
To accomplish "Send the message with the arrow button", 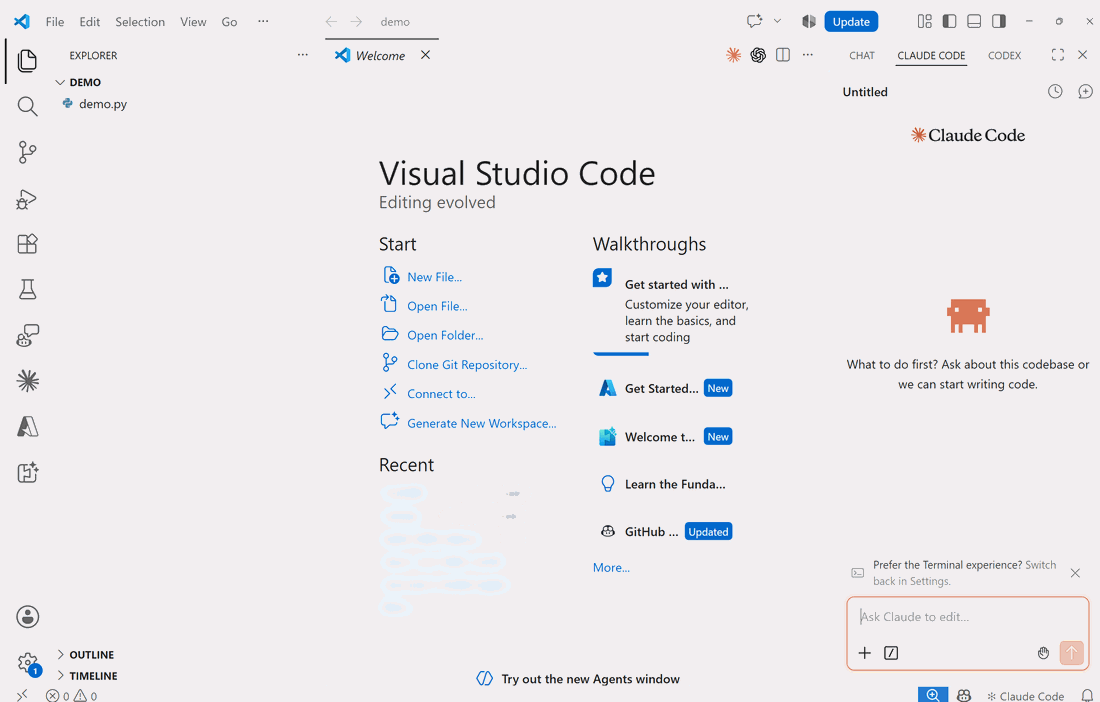I will pos(1071,653).
